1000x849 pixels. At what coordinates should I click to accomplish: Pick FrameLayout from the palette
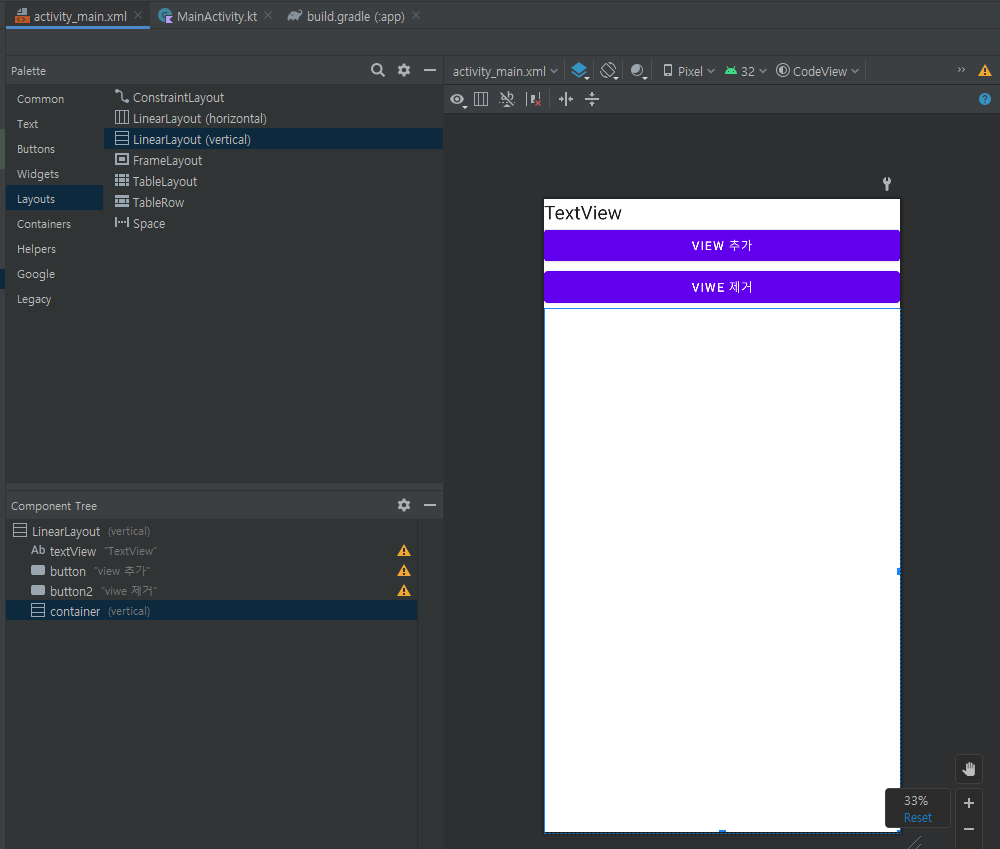(274, 160)
